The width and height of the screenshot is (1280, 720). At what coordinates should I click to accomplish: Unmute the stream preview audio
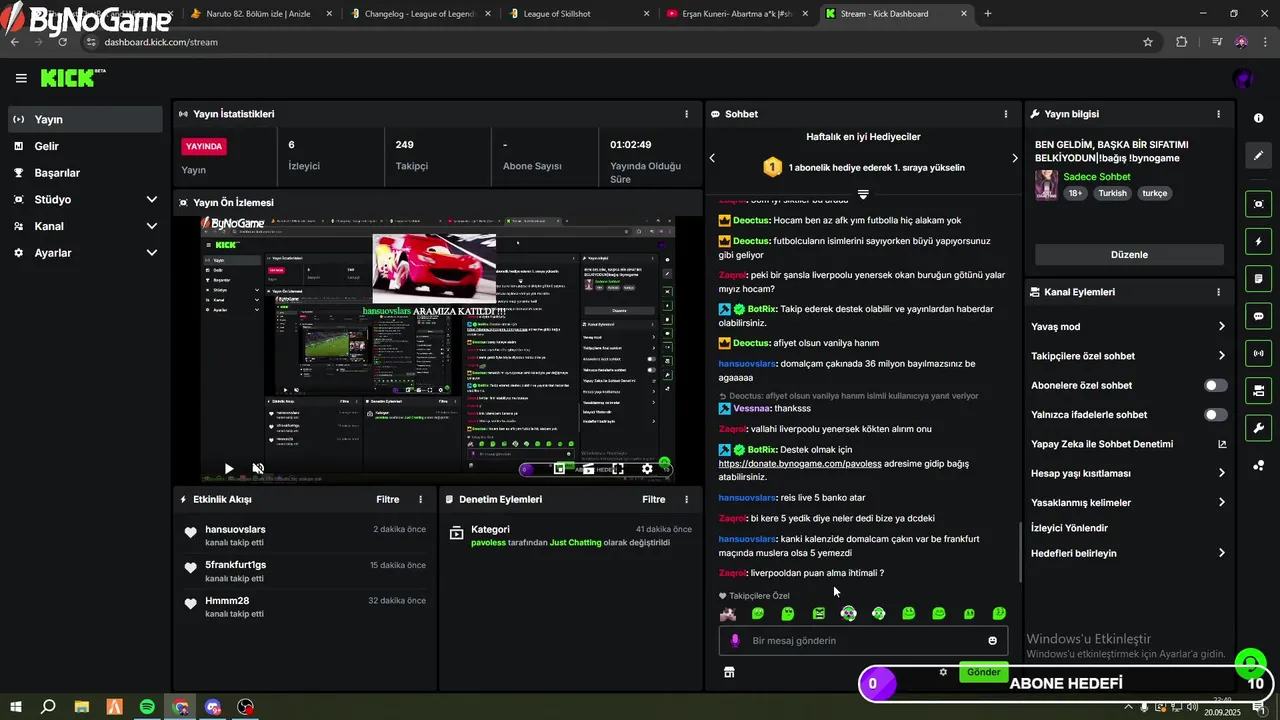pyautogui.click(x=258, y=468)
